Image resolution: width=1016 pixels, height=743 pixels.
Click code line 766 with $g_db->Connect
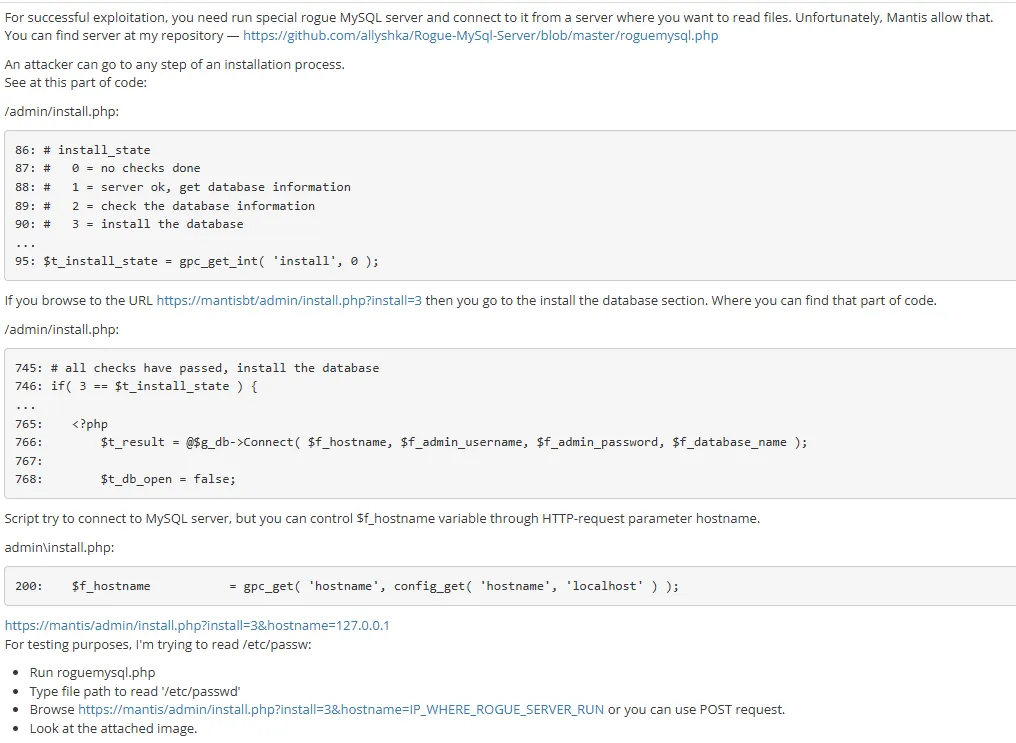click(x=411, y=442)
